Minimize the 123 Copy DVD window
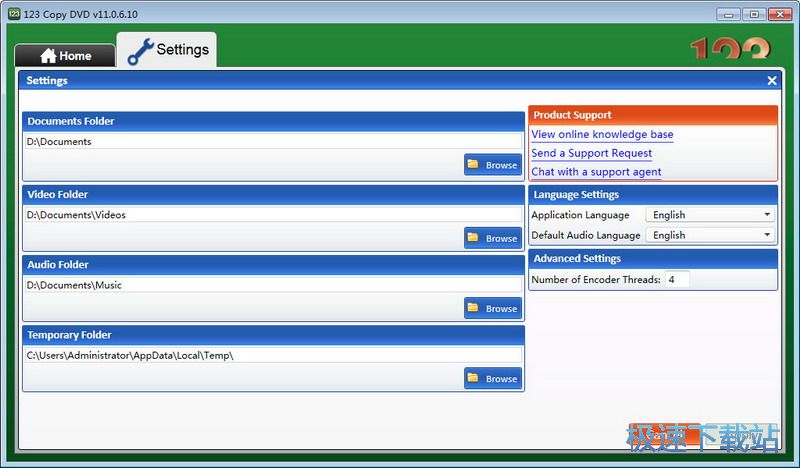 [729, 14]
